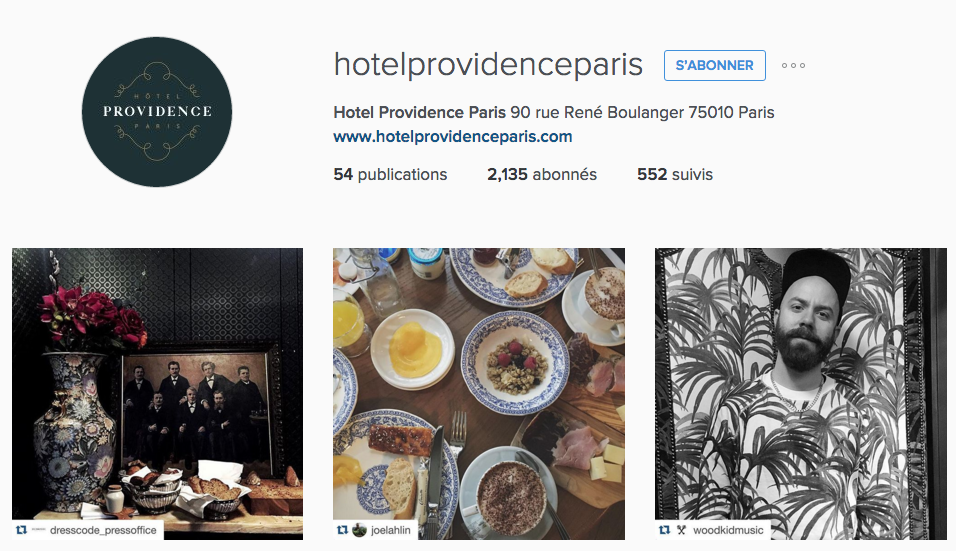
Task: Click the 54 publications count
Action: pos(390,174)
